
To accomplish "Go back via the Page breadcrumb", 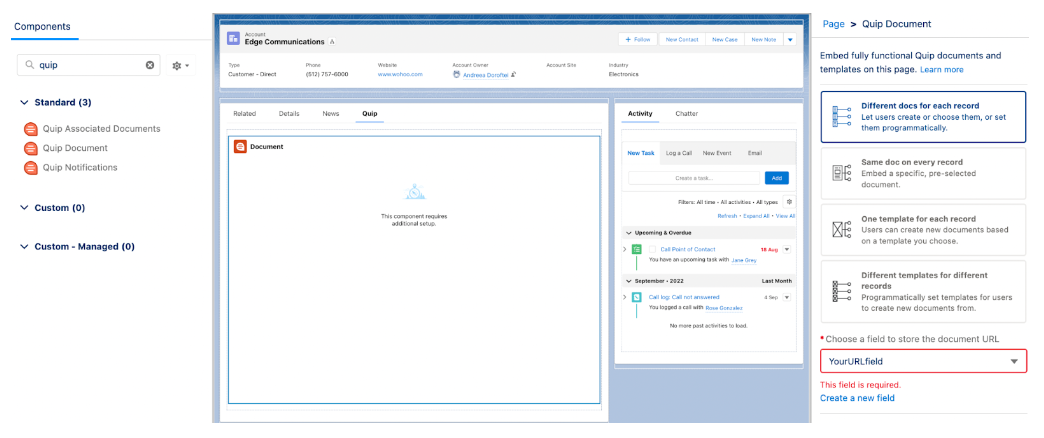I will click(833, 23).
